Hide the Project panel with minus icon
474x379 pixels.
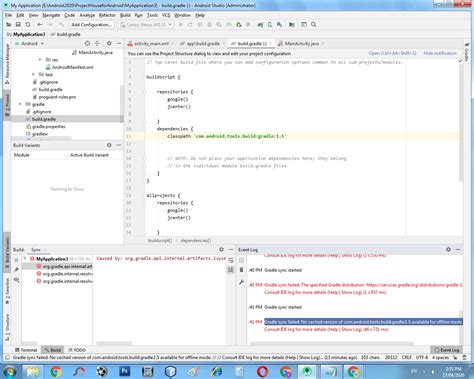[119, 43]
